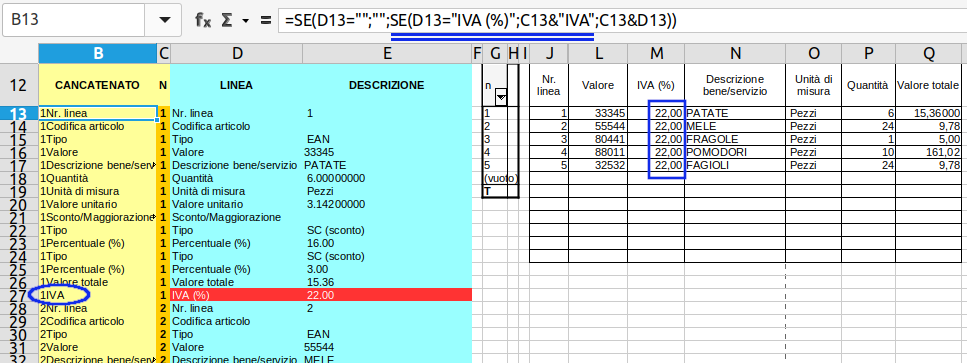
Task: Click the Valore totale 161,02 cell
Action: 929,152
